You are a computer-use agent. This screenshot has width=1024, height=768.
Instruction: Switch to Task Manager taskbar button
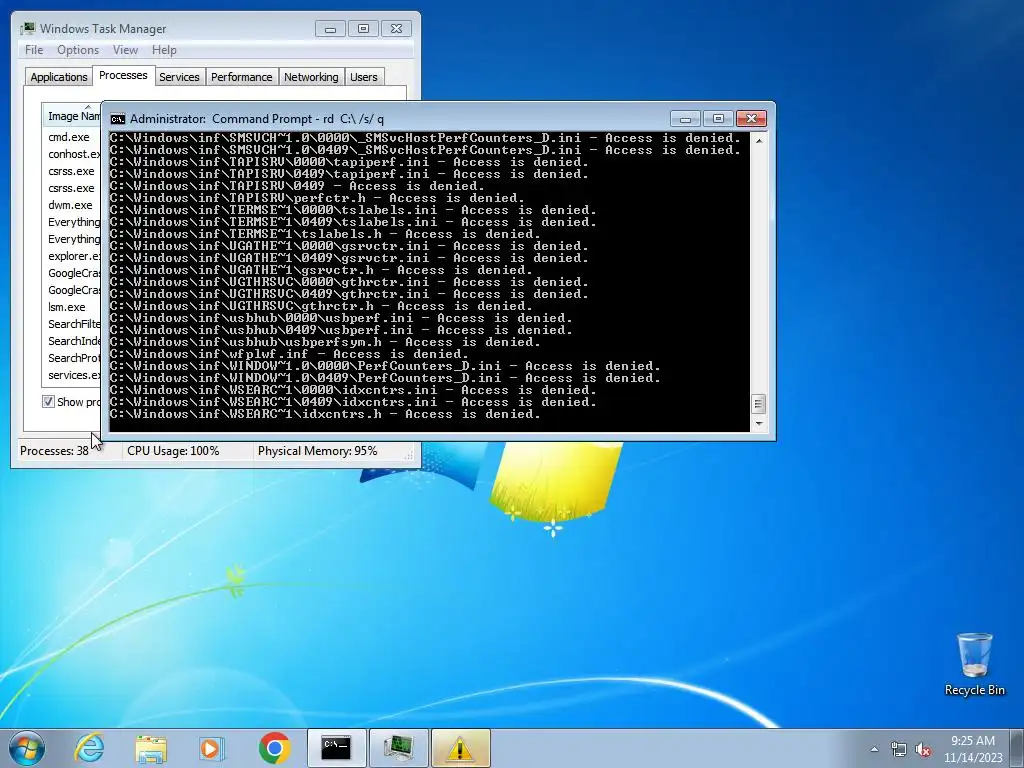(x=398, y=748)
